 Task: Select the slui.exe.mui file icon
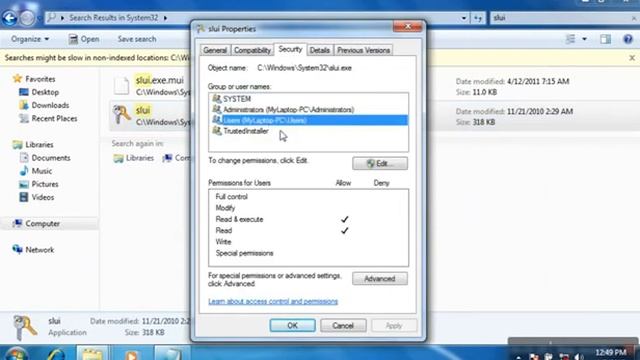[x=122, y=85]
